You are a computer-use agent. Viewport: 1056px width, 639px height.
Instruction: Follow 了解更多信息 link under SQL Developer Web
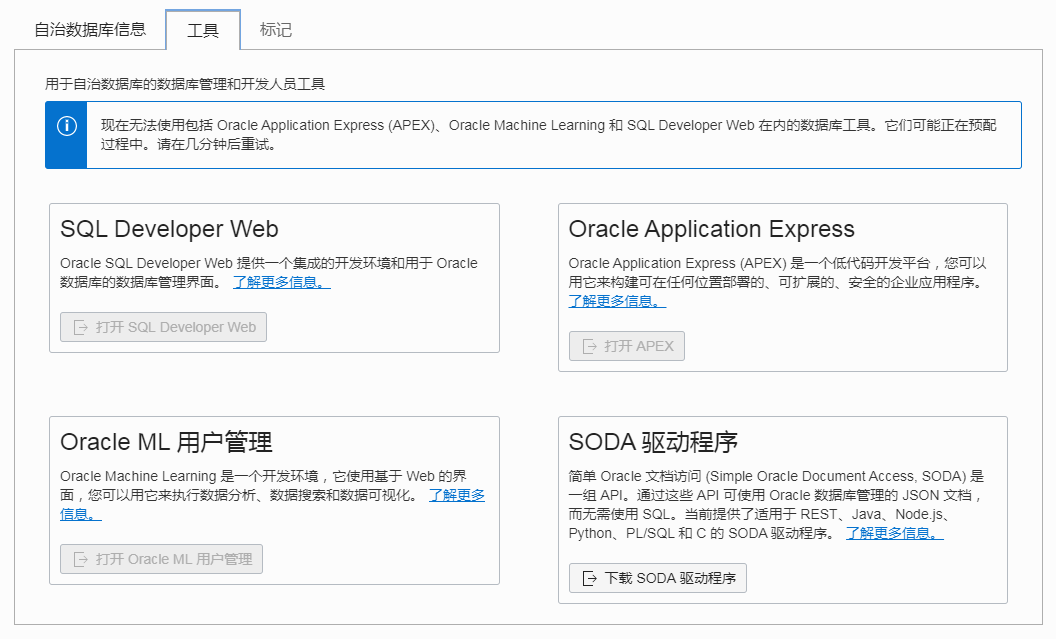tap(281, 282)
